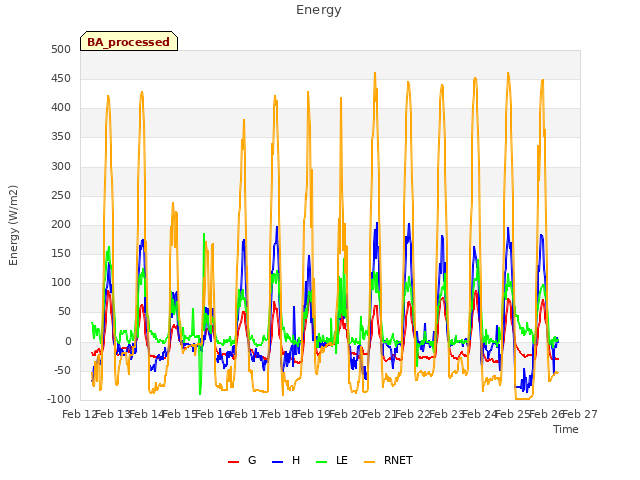Click the BA_processed annotation label
The height and width of the screenshot is (480, 640).
(x=129, y=41)
